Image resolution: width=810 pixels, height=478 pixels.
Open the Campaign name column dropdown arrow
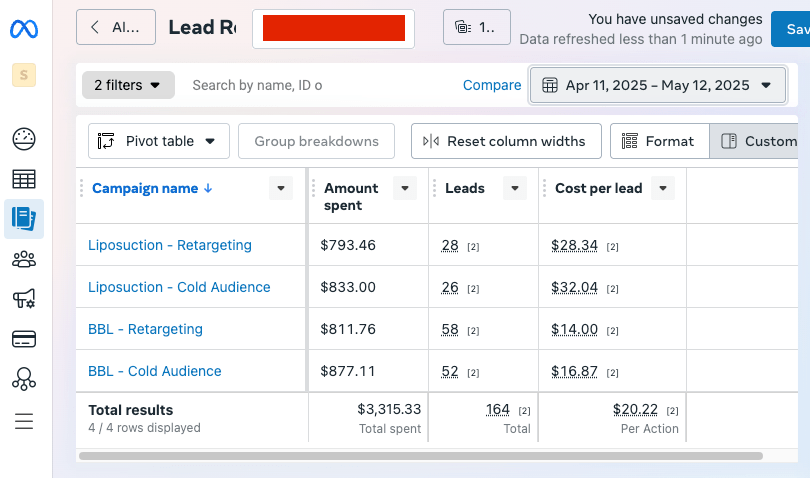[281, 188]
